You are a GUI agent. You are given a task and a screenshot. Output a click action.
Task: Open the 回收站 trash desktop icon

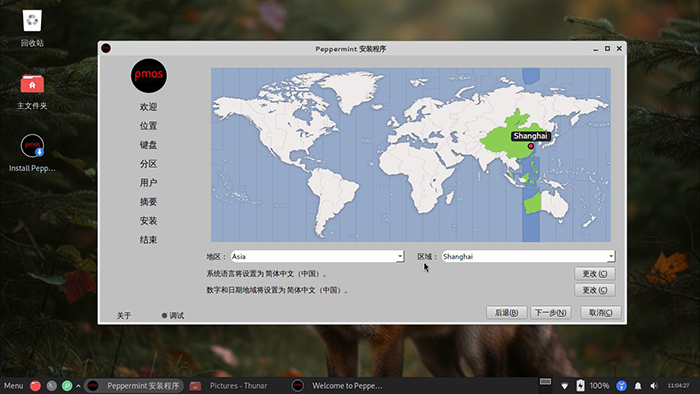(32, 29)
